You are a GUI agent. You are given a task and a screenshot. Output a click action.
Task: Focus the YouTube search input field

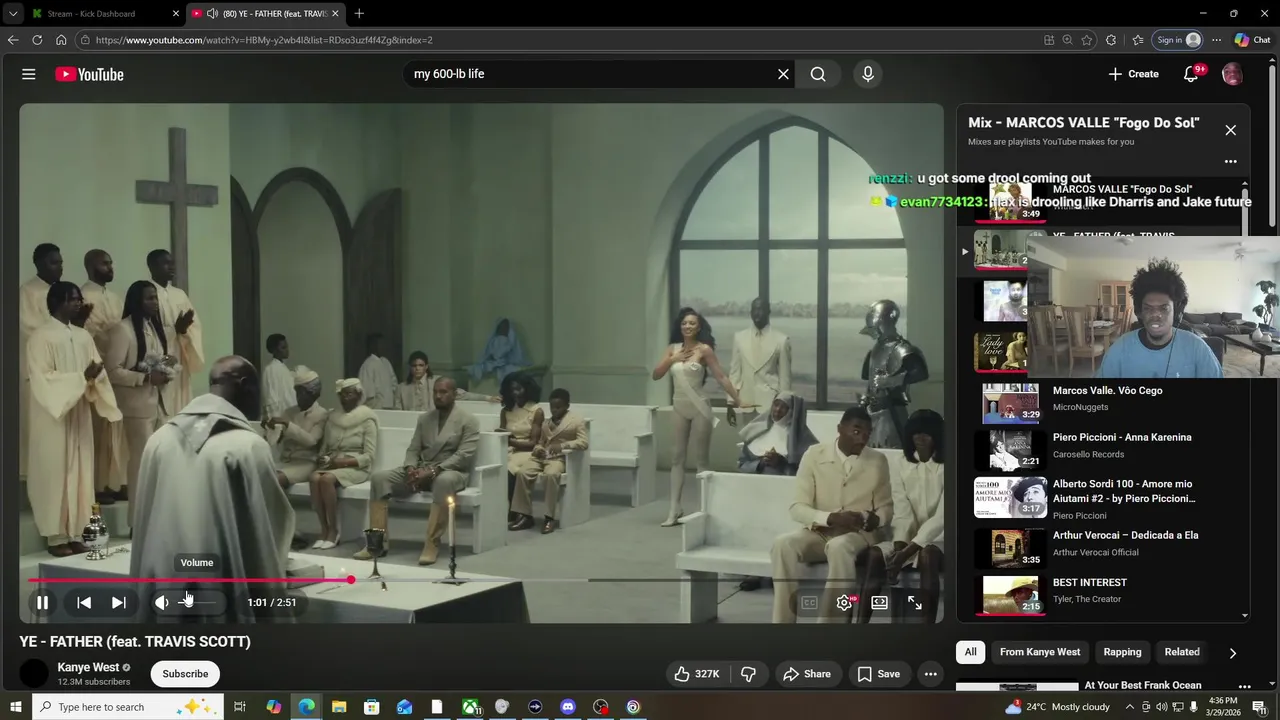pyautogui.click(x=590, y=74)
